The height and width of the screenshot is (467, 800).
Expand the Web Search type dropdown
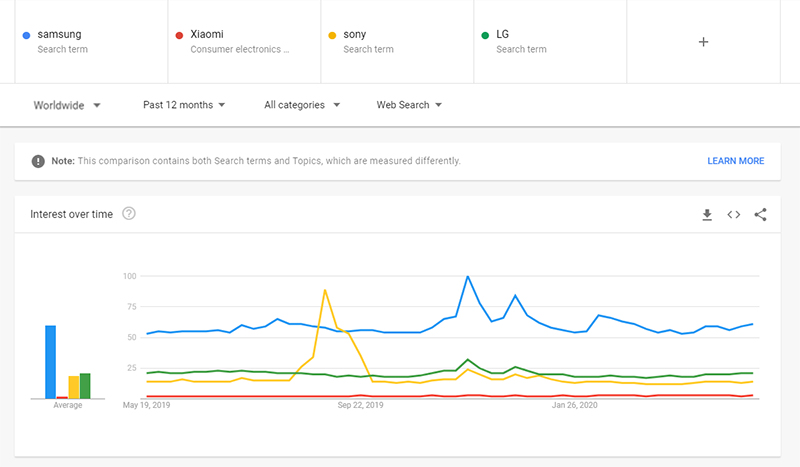(409, 105)
